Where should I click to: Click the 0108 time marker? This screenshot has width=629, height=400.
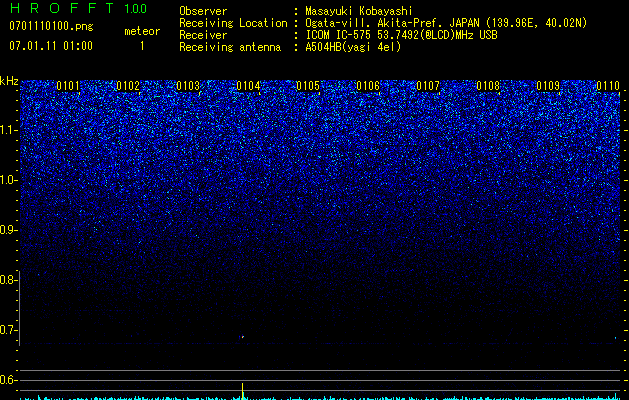tap(488, 86)
